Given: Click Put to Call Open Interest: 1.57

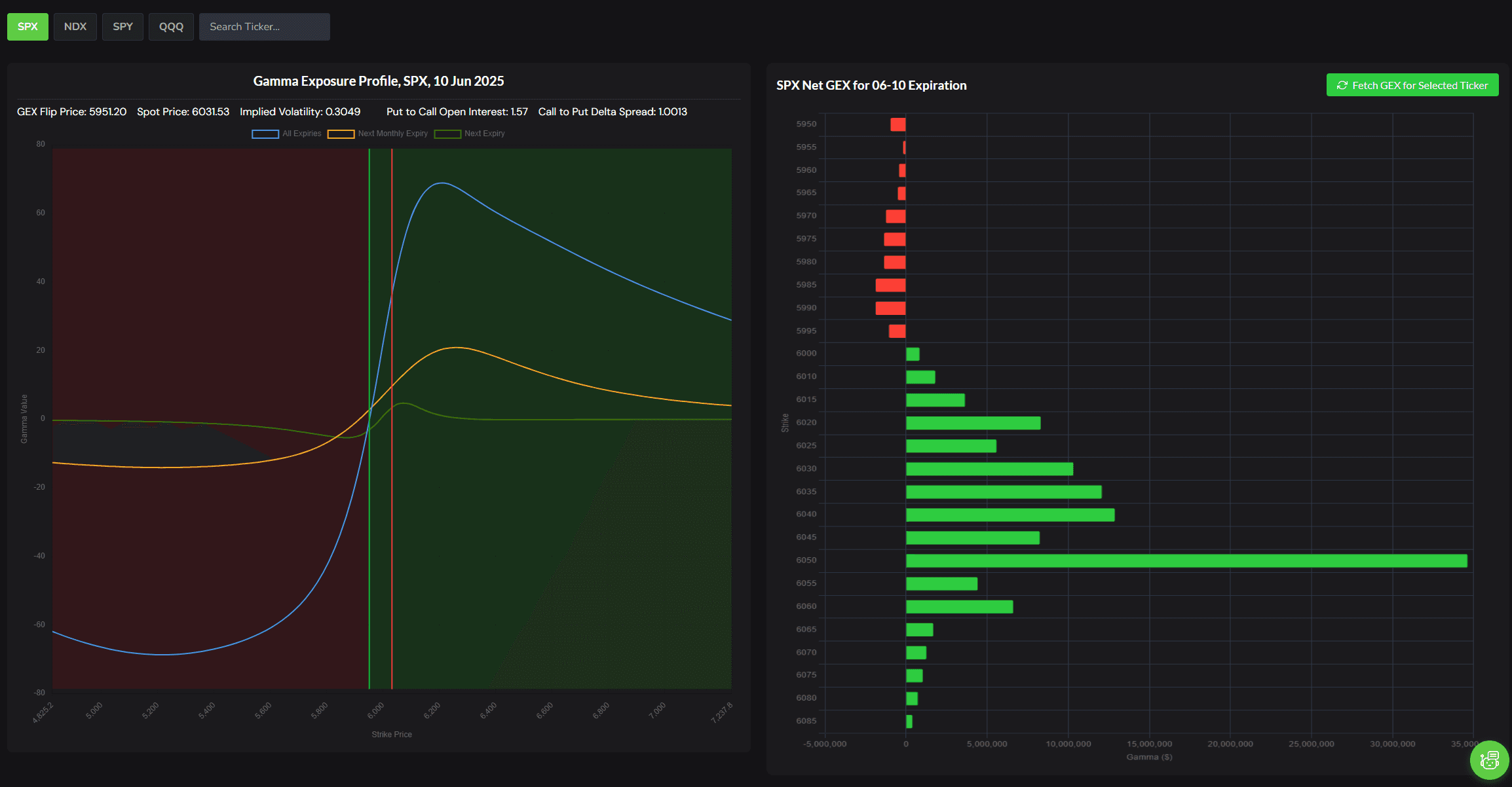Looking at the screenshot, I should click(x=457, y=112).
